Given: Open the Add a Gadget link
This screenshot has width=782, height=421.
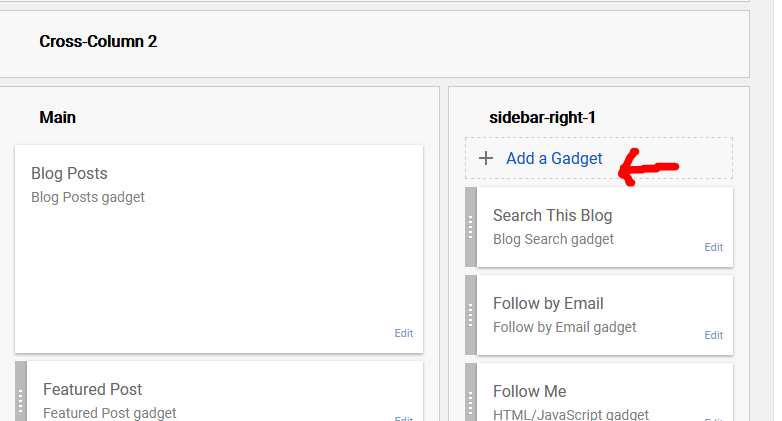Looking at the screenshot, I should coord(554,158).
